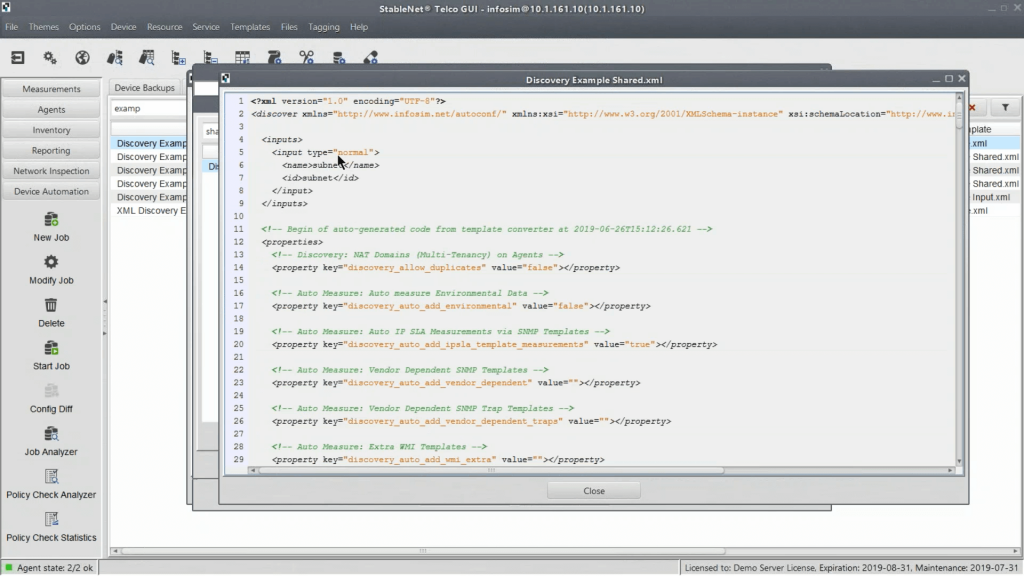Click the New Job icon

pyautogui.click(x=51, y=220)
